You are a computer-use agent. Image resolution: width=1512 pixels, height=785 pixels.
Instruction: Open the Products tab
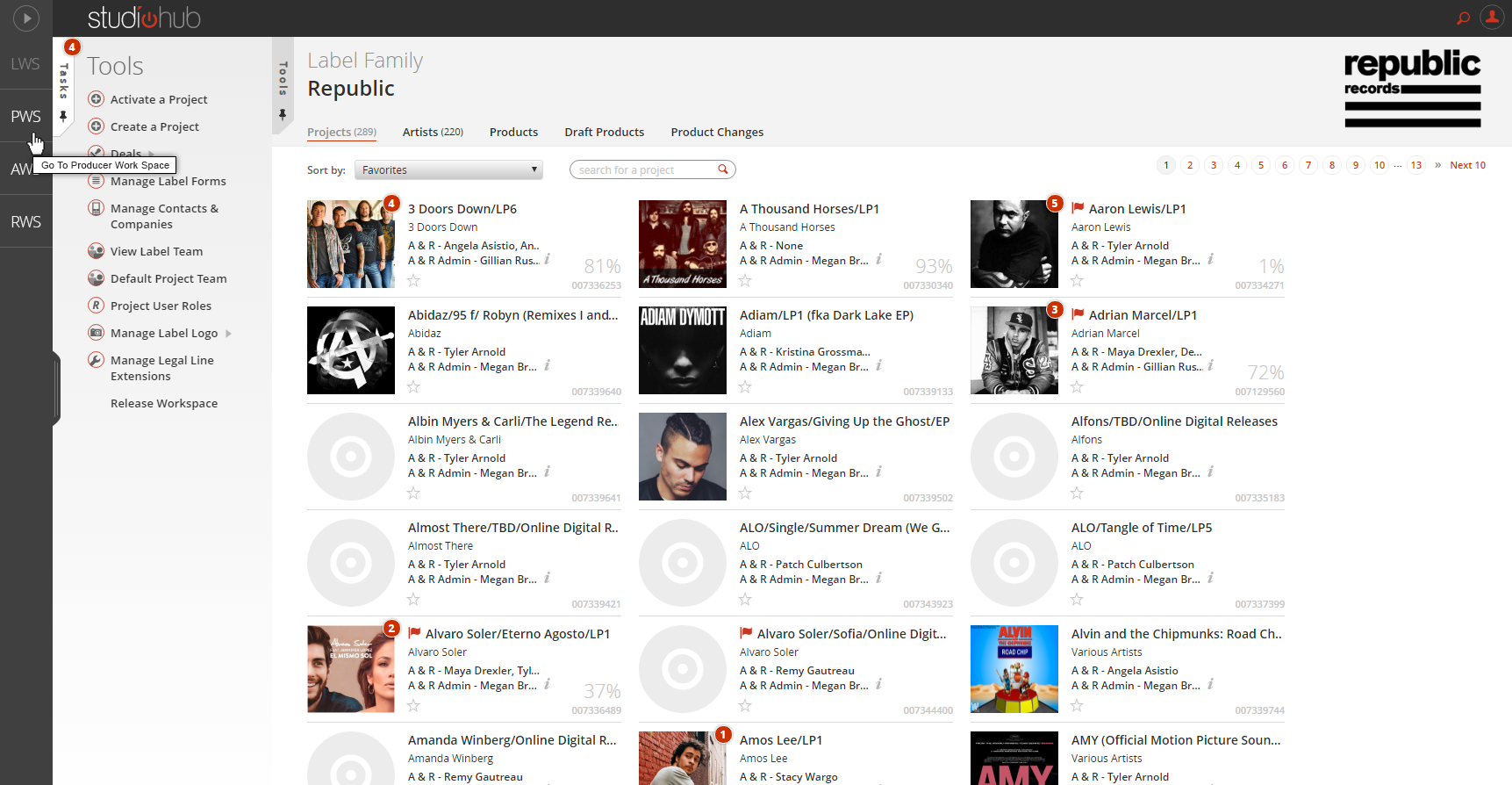(x=513, y=133)
